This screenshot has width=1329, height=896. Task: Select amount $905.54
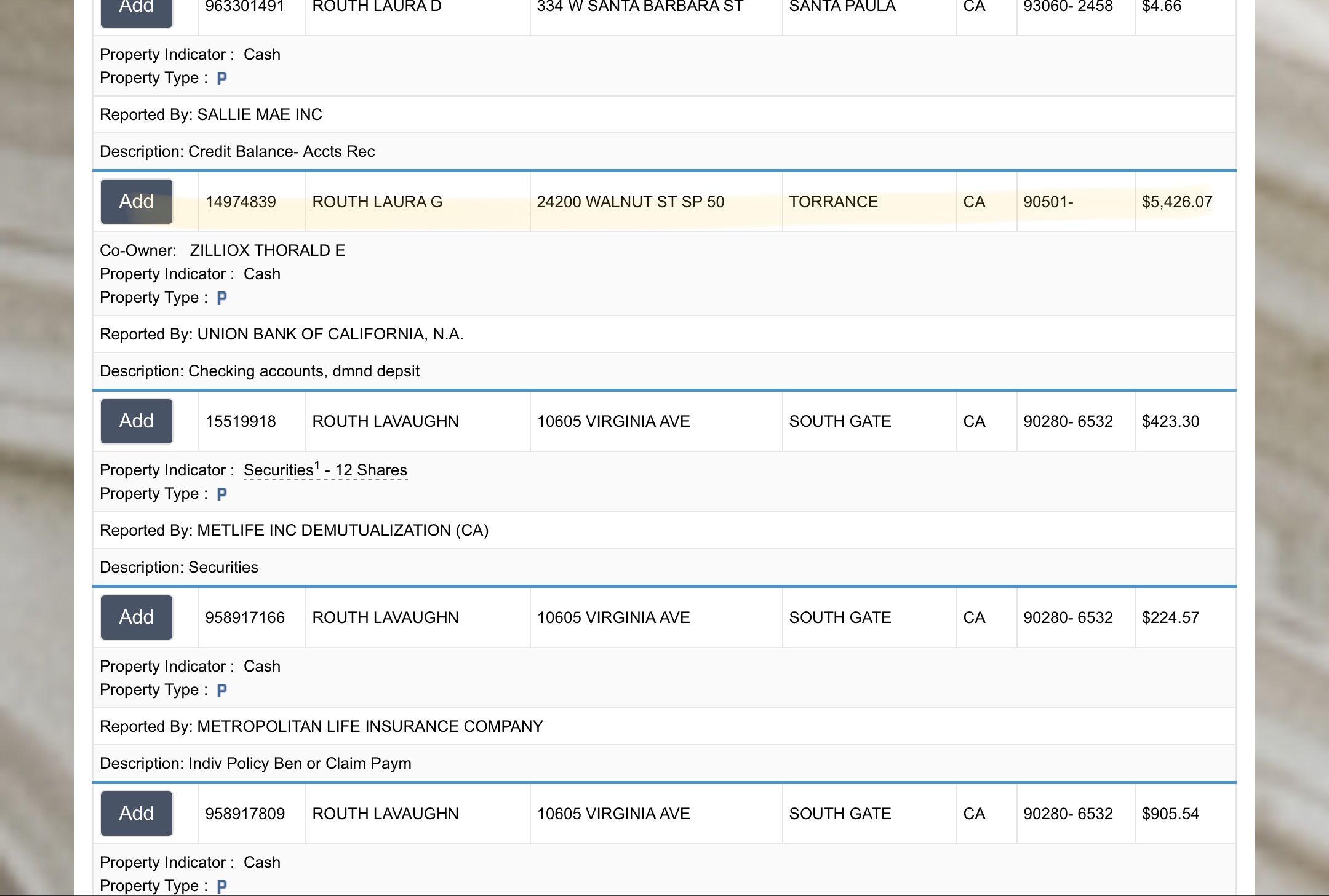(1171, 814)
